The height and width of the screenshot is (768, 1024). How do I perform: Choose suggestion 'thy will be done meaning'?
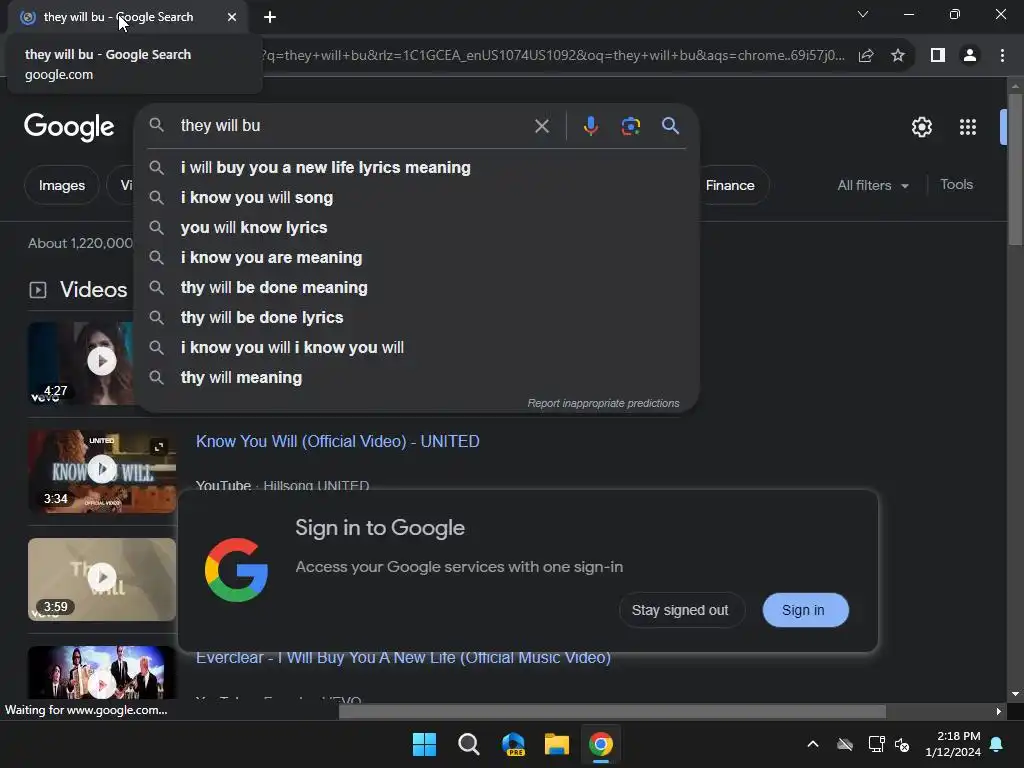417,288
